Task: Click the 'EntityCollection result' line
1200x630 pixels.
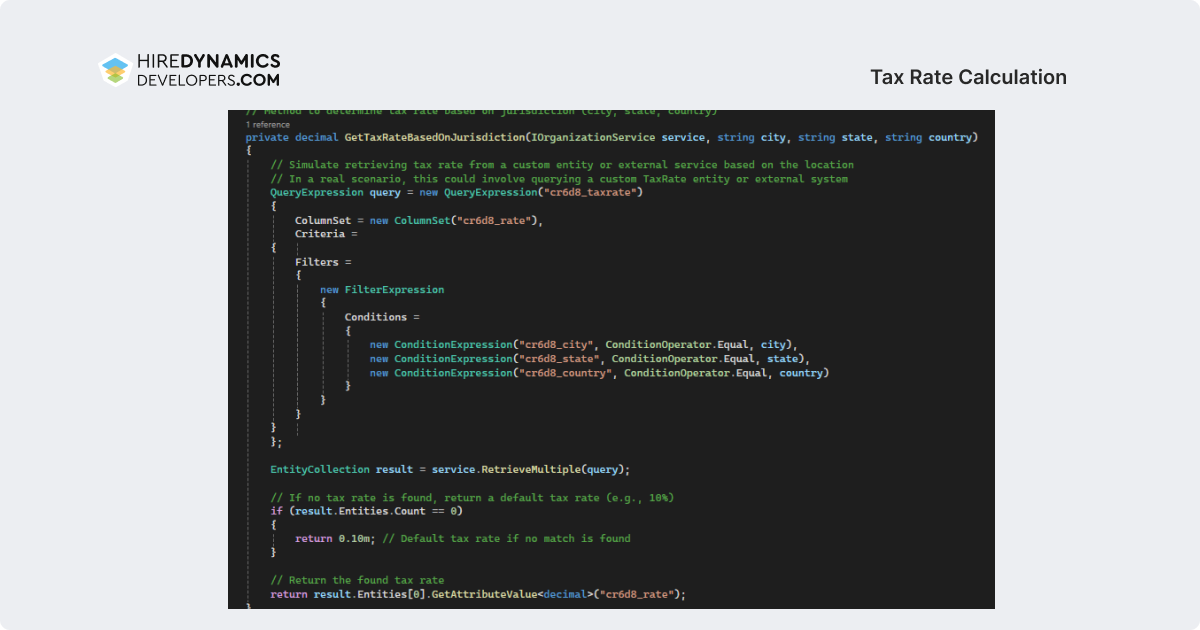Action: click(450, 469)
